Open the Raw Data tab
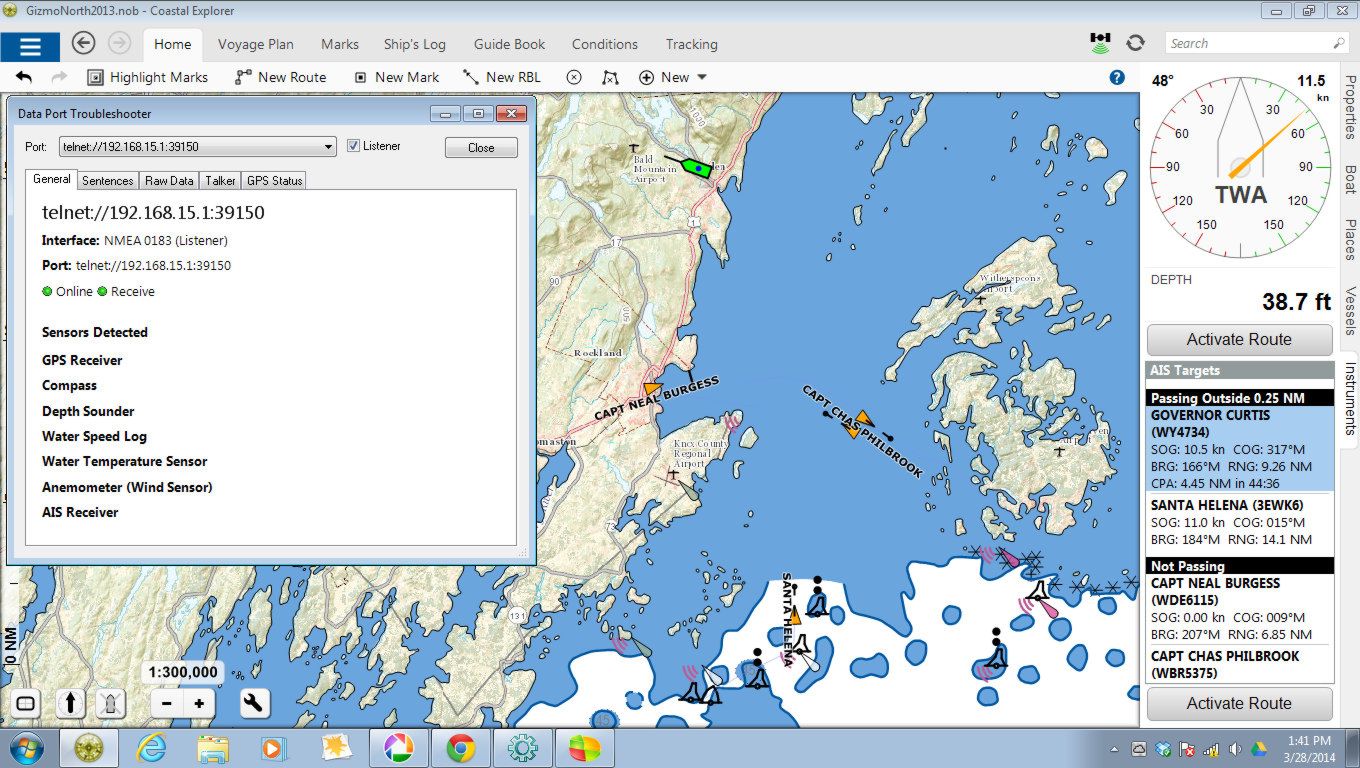 [x=169, y=180]
